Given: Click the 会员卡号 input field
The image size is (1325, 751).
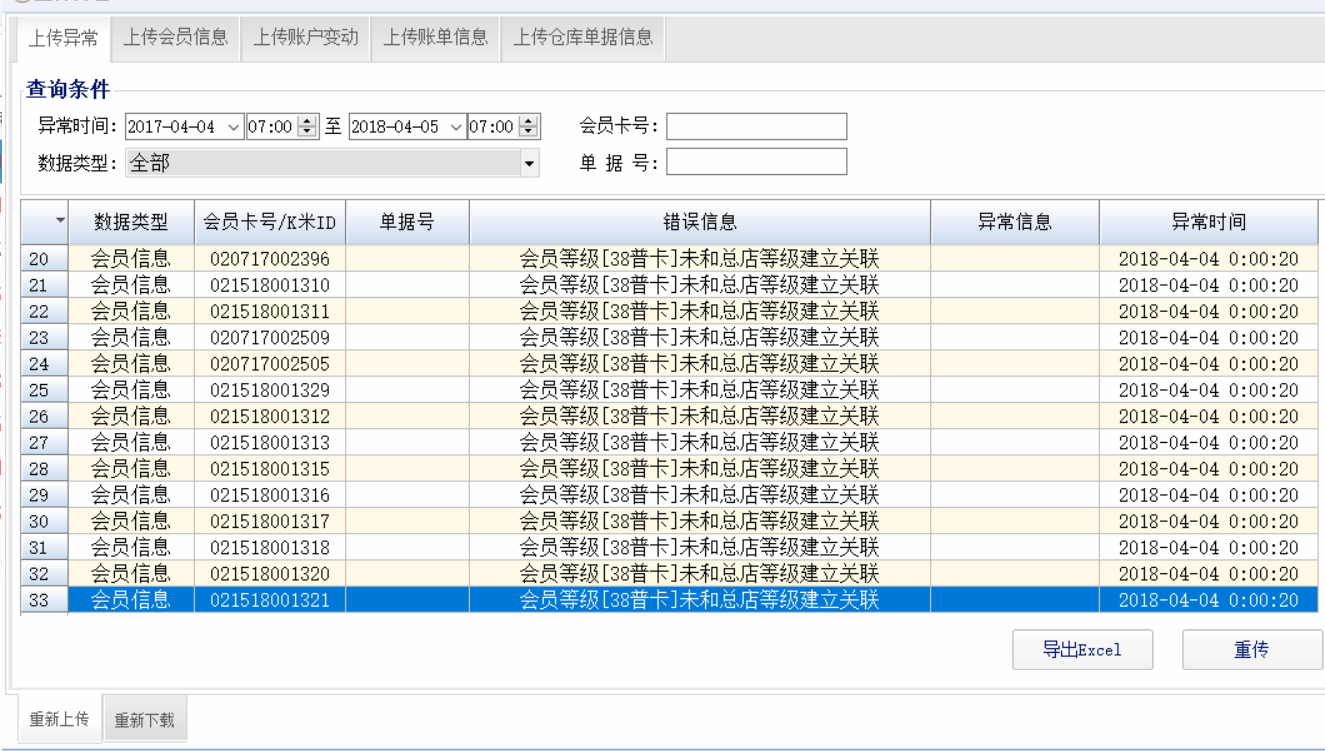Looking at the screenshot, I should pyautogui.click(x=757, y=126).
